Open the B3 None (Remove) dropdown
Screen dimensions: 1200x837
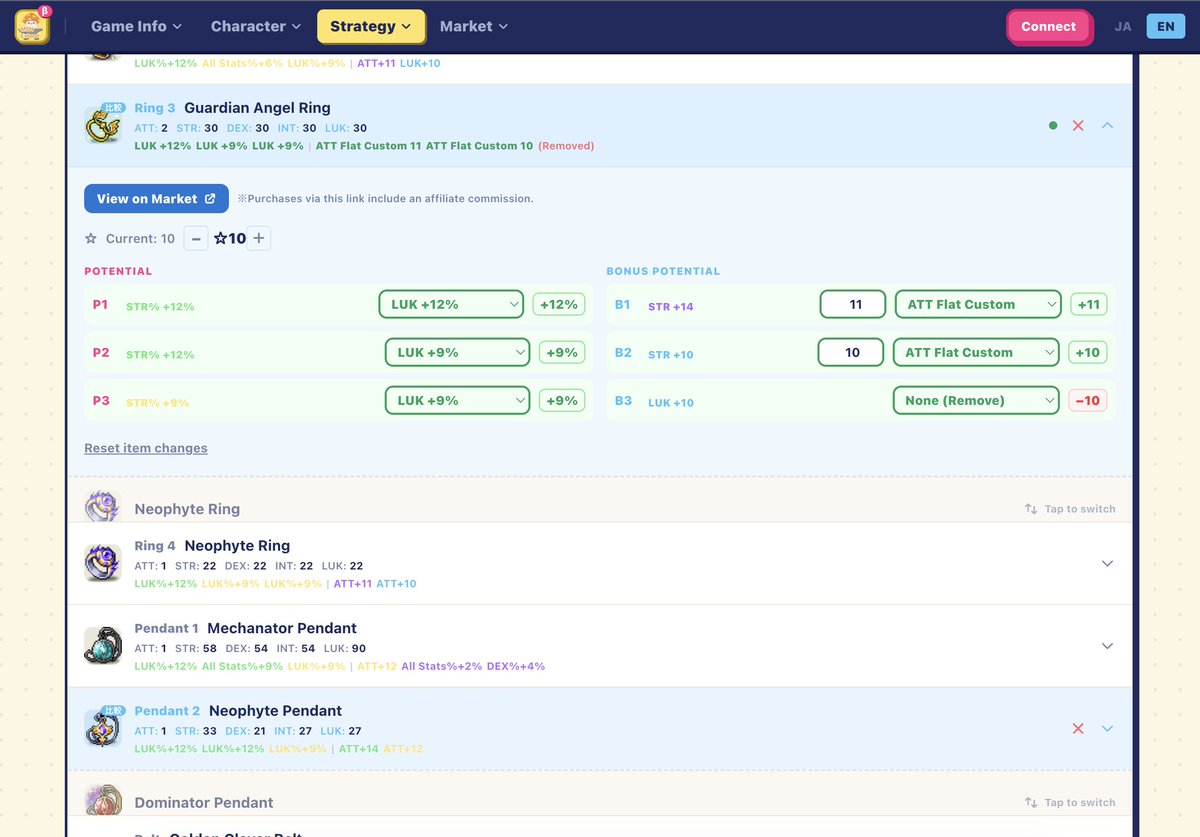point(975,400)
